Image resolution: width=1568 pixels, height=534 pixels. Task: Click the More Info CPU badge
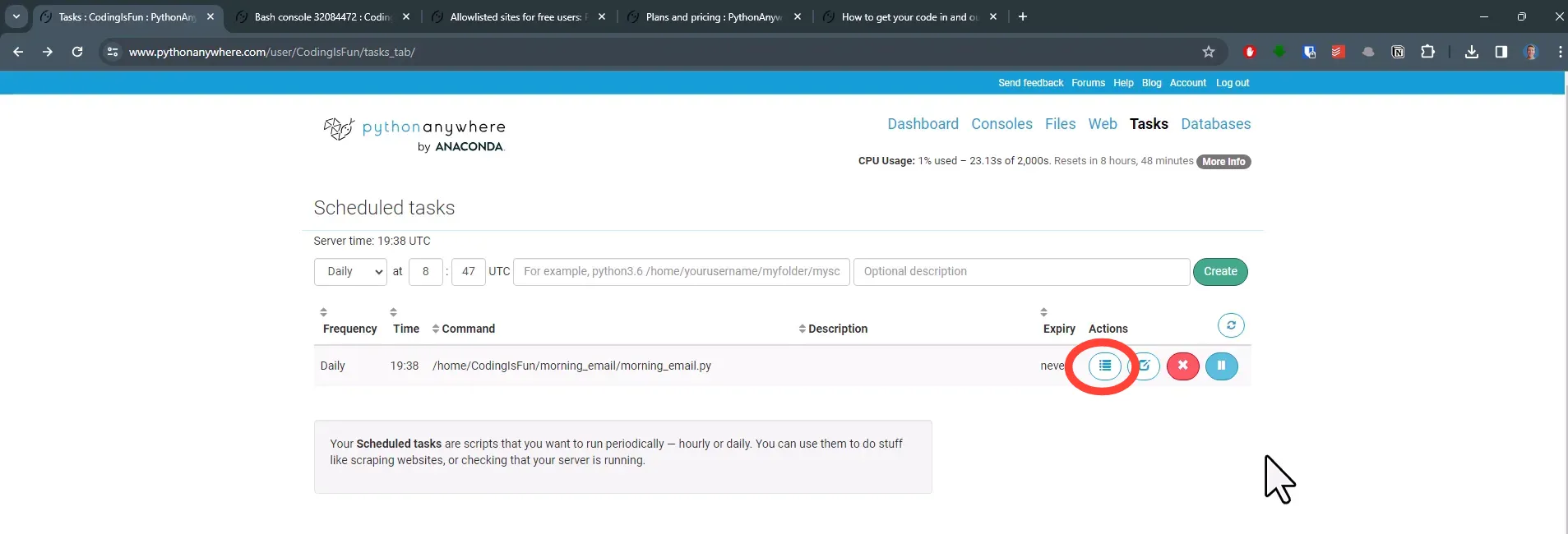pyautogui.click(x=1223, y=162)
